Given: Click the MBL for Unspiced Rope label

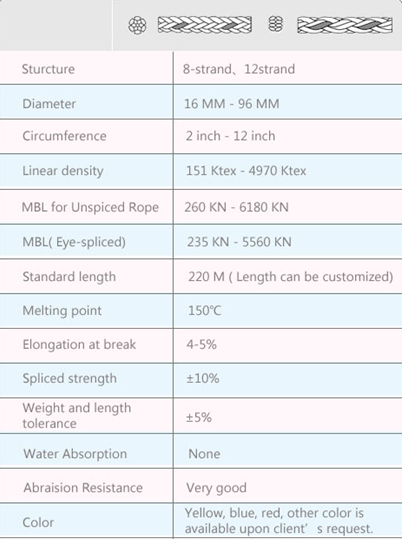Looking at the screenshot, I should click(90, 207).
